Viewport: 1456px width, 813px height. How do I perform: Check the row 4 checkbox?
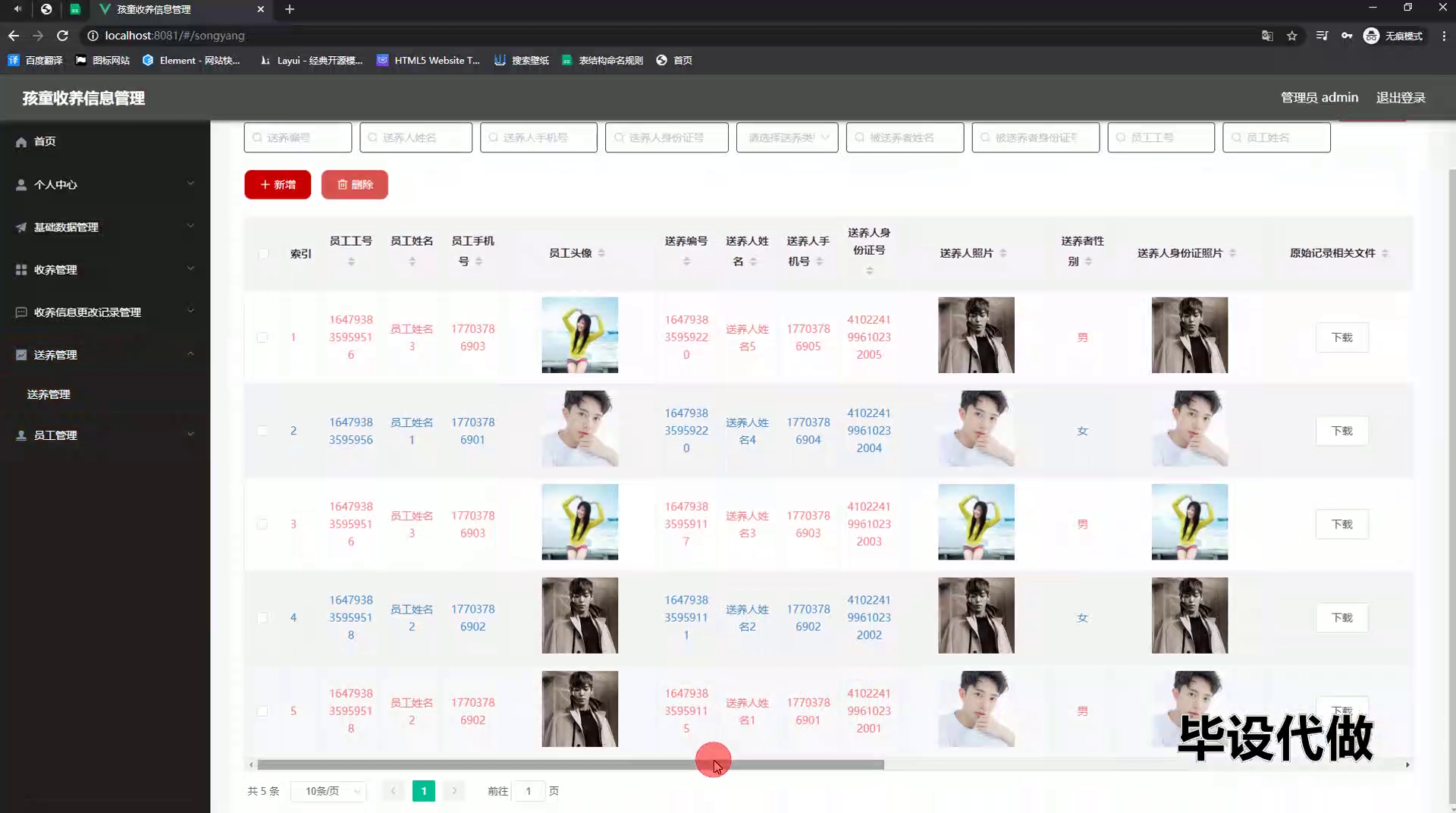pos(262,617)
